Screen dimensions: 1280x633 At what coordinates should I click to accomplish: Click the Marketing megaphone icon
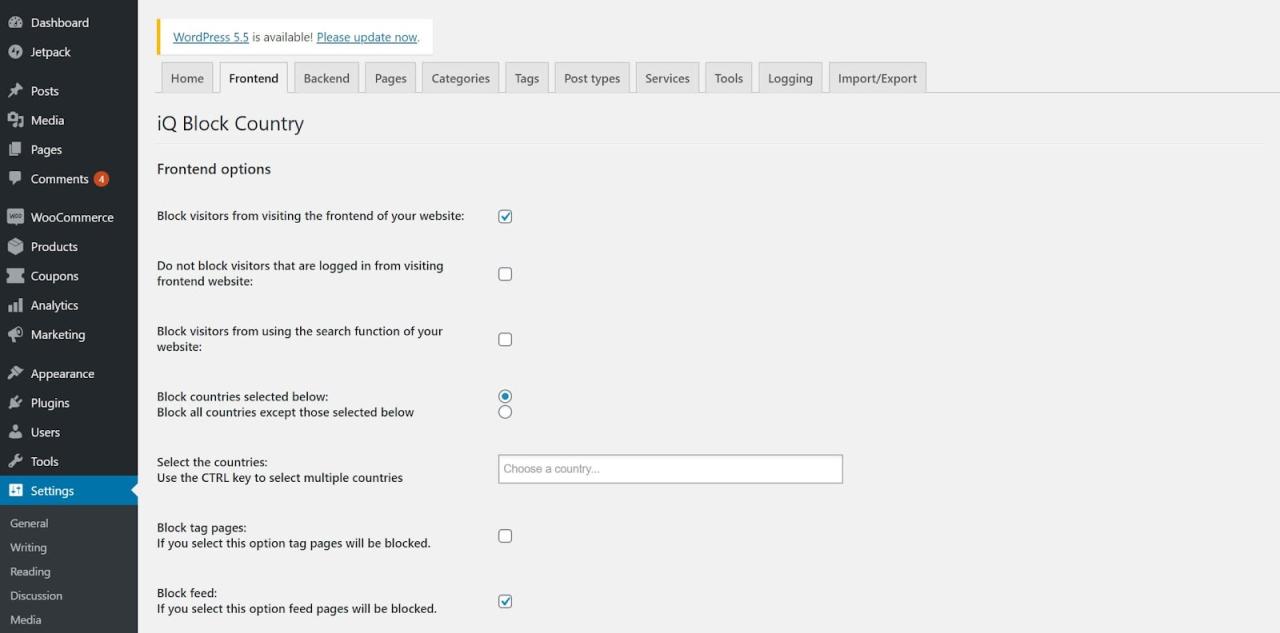click(15, 334)
